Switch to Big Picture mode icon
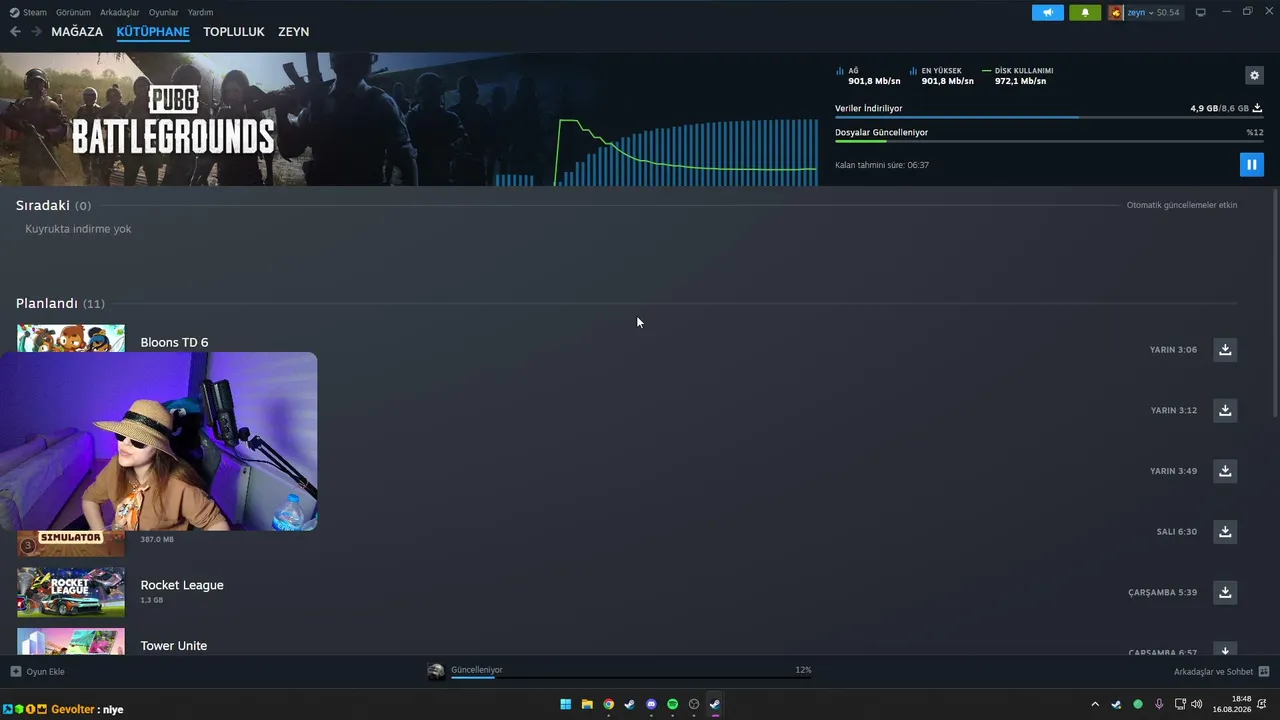Image resolution: width=1280 pixels, height=720 pixels. 1201,12
